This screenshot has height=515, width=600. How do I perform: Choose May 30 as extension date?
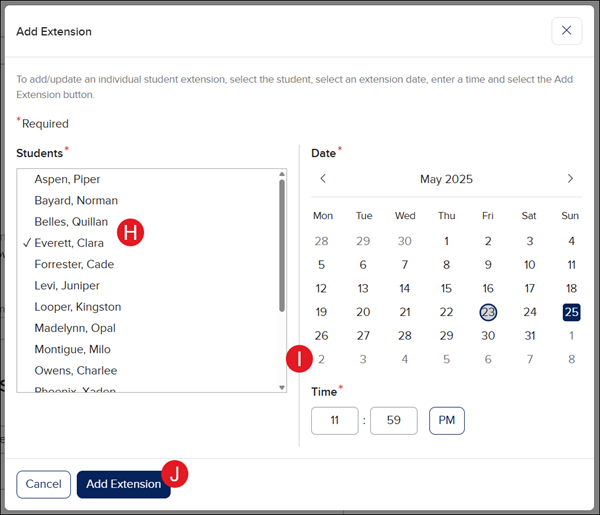(x=488, y=336)
